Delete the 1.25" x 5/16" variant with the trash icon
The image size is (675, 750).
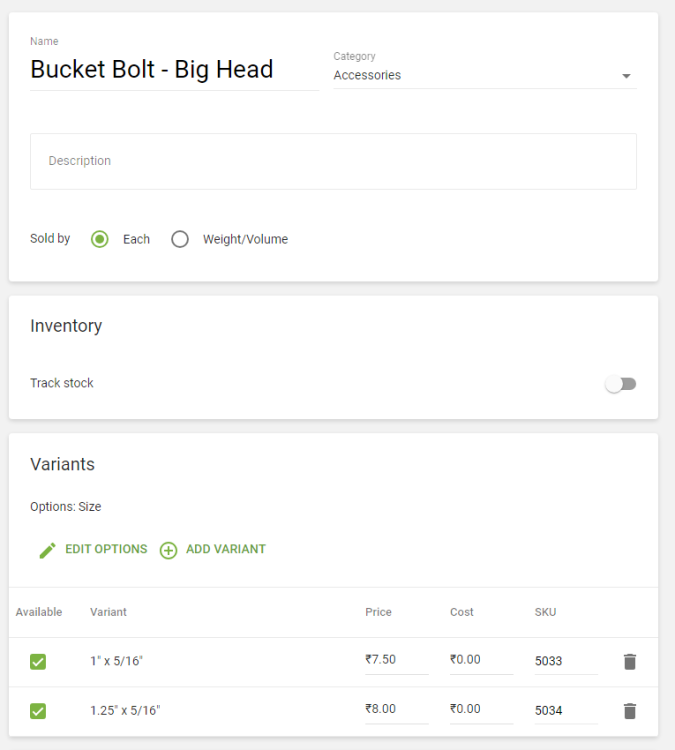pos(629,711)
